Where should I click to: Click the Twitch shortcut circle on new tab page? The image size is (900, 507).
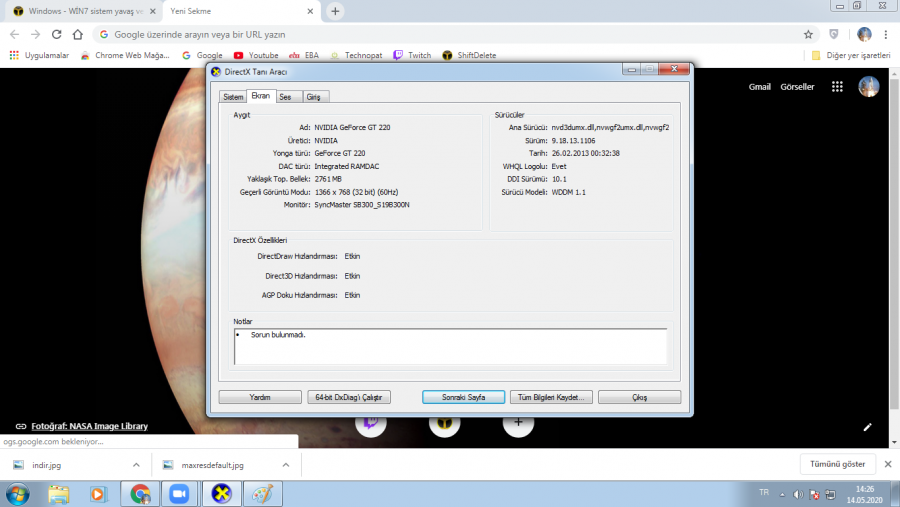click(371, 423)
